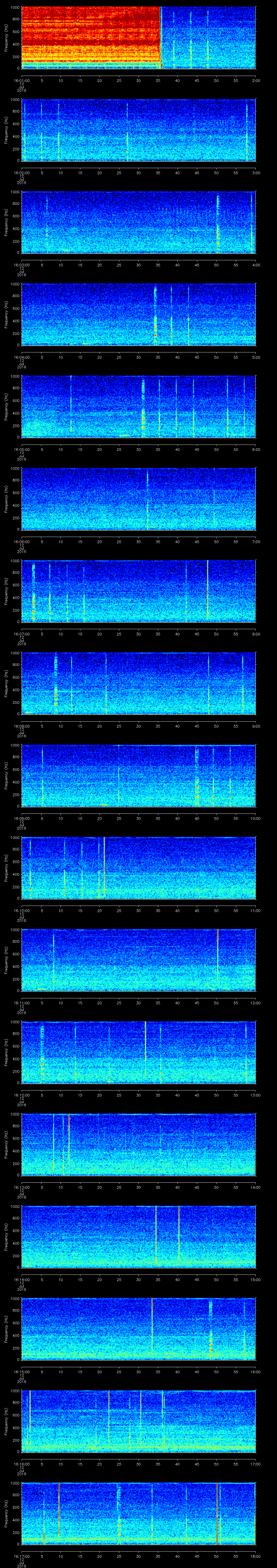Click the 16:01:00 start time label
This screenshot has width=277, height=1568.
pos(21,80)
